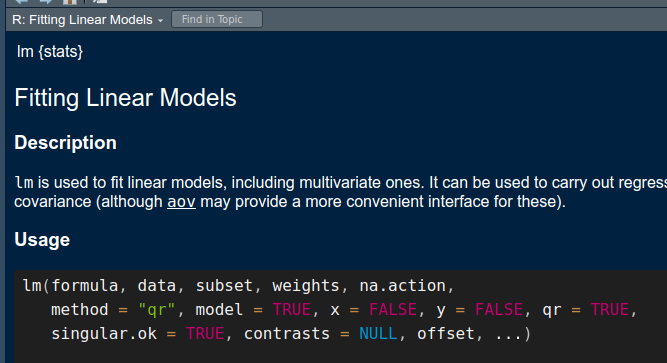Viewport: 667px width, 363px height.
Task: Follow the aov hyperlink
Action: pyautogui.click(x=181, y=201)
